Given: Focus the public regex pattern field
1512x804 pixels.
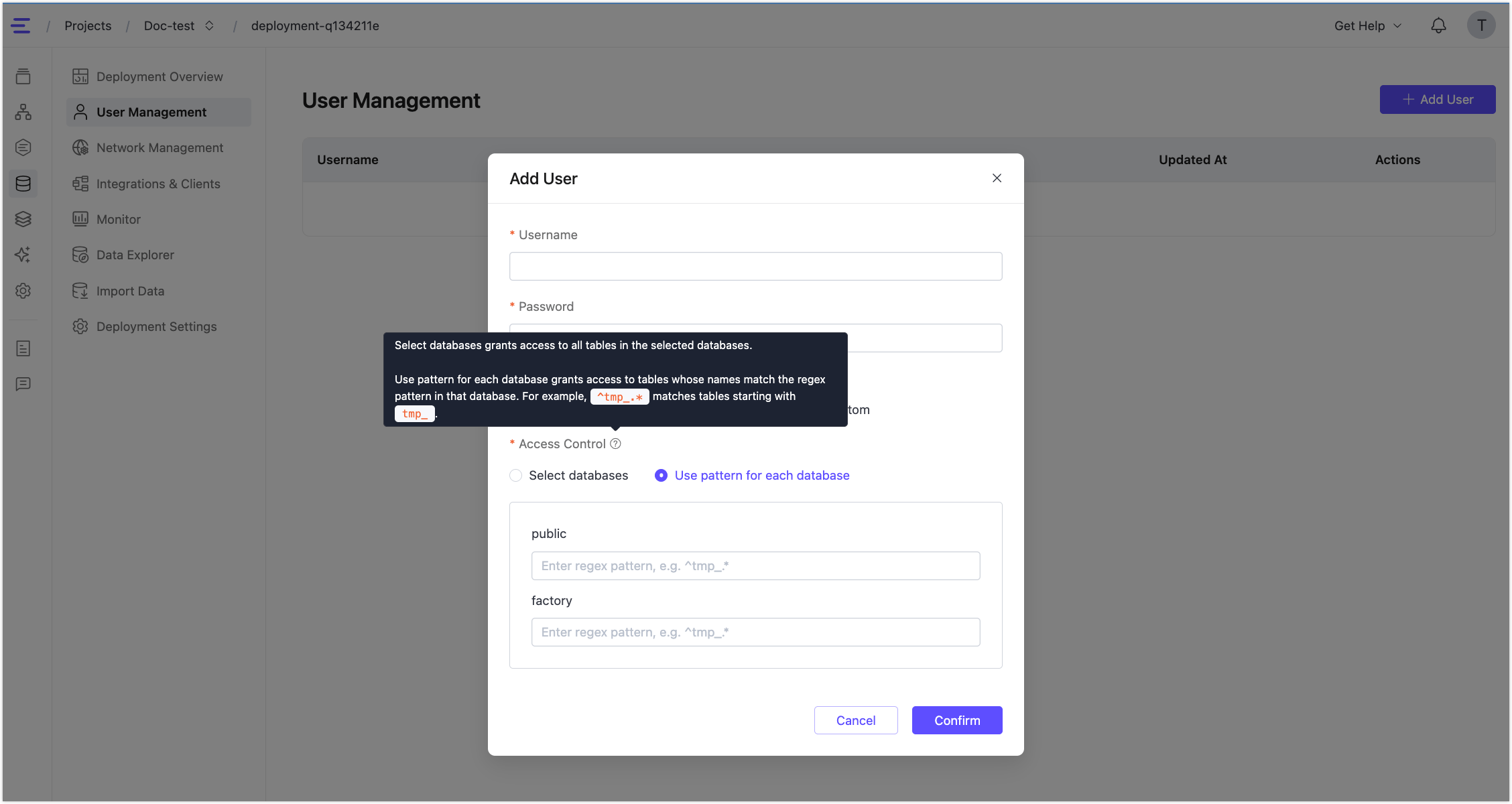Looking at the screenshot, I should pos(756,565).
